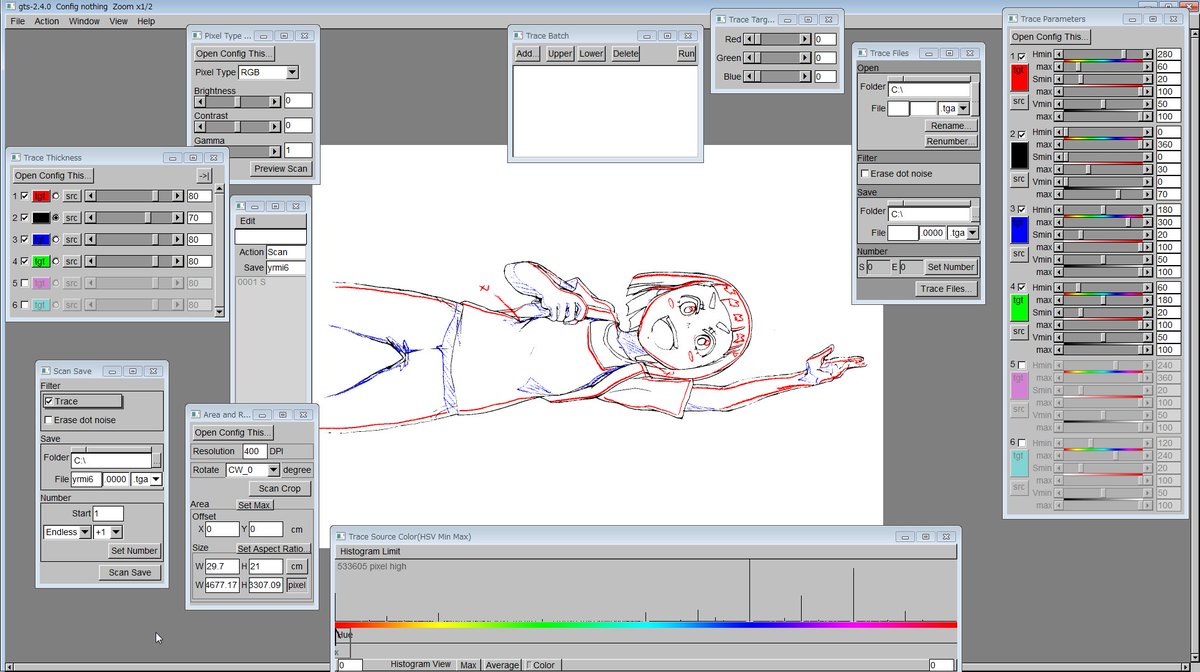Select radio button in Trace Thickness row 1
This screenshot has height=672, width=1200.
[x=56, y=196]
